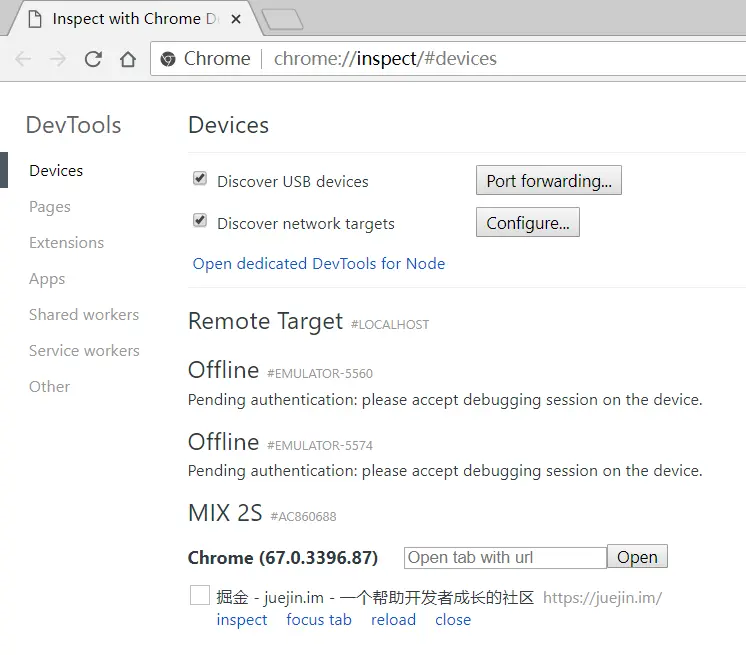Click the Open tab with url field
Image resolution: width=746 pixels, height=655 pixels.
click(505, 557)
